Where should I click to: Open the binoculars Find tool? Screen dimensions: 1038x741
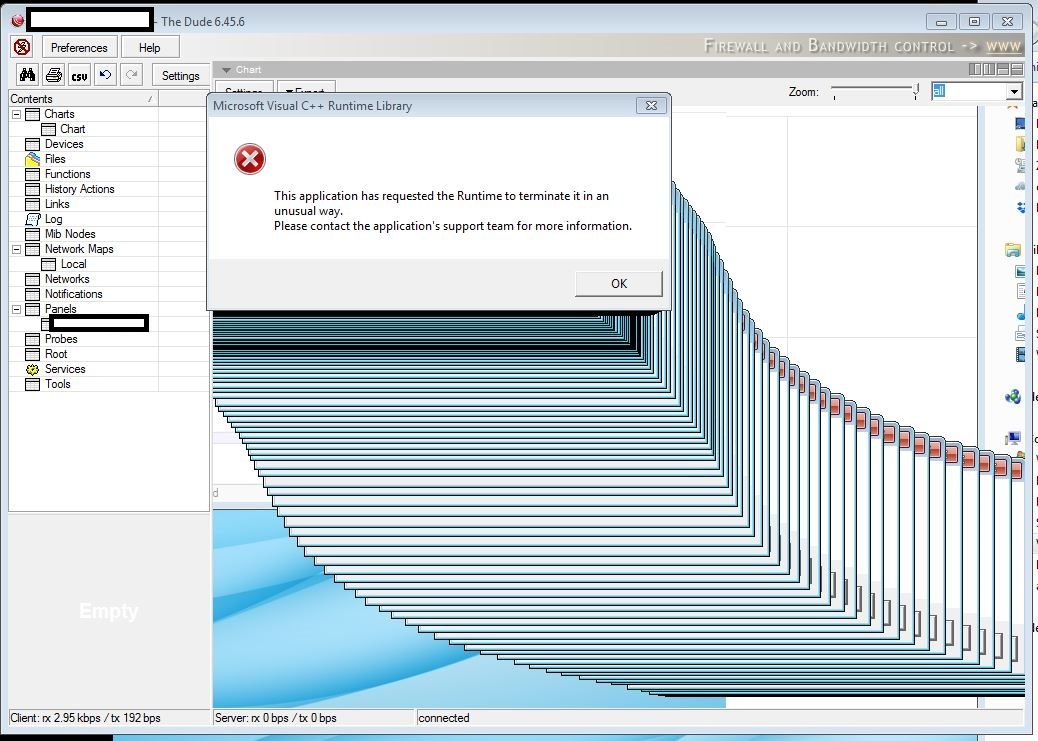pyautogui.click(x=27, y=75)
